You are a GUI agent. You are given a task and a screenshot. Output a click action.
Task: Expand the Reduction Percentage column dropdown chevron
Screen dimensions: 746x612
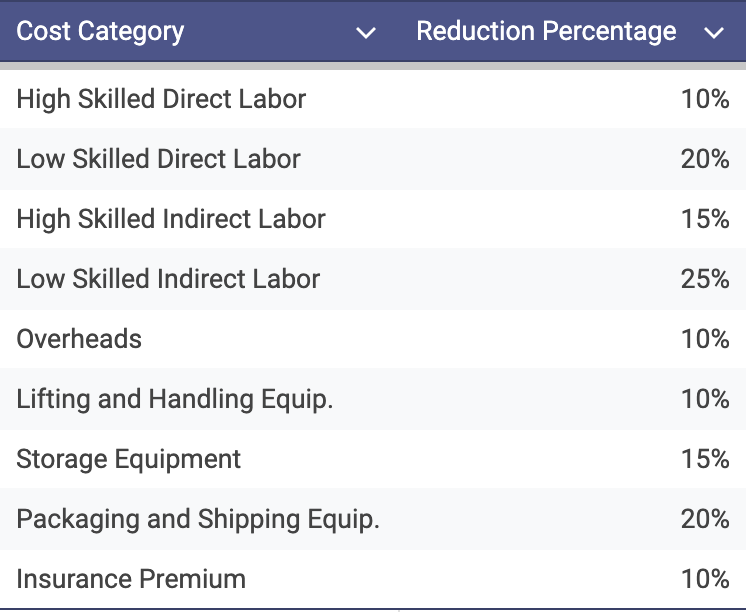click(713, 33)
